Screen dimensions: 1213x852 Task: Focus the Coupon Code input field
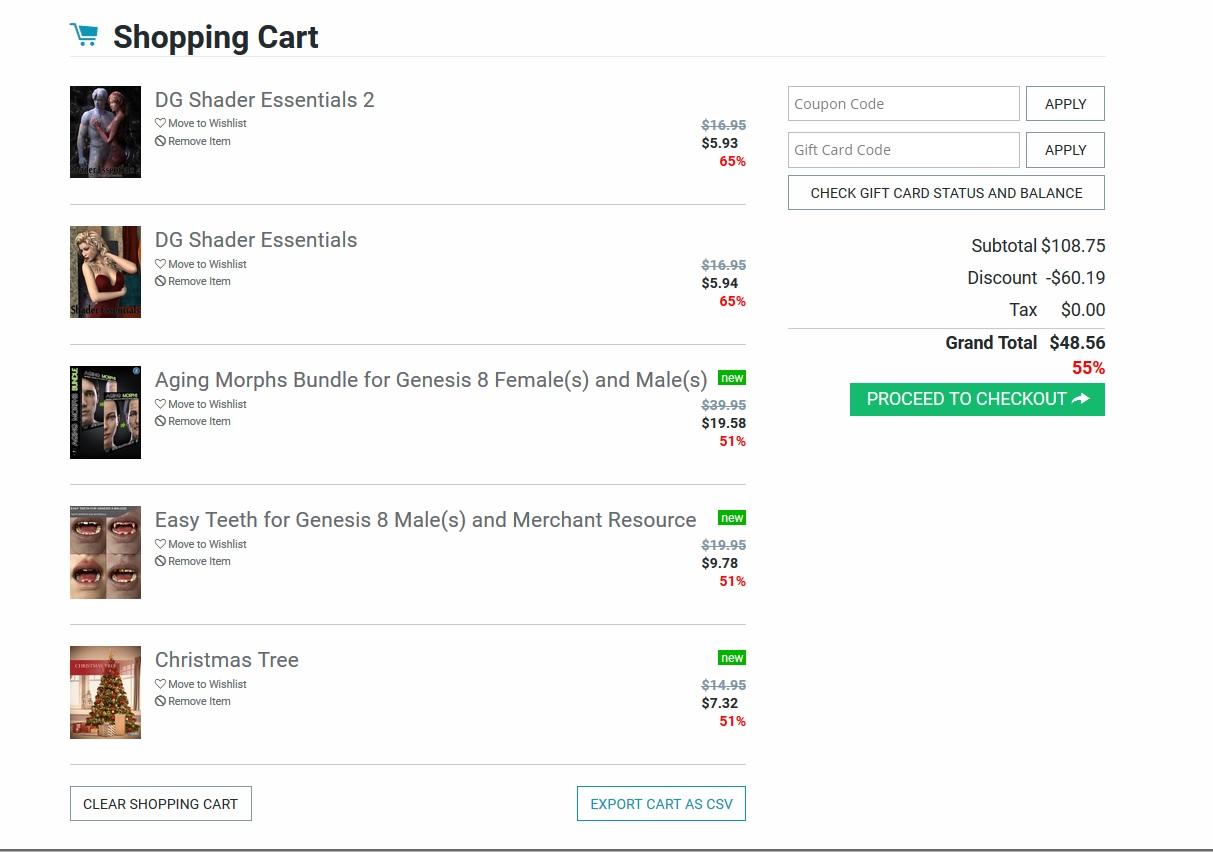point(903,104)
